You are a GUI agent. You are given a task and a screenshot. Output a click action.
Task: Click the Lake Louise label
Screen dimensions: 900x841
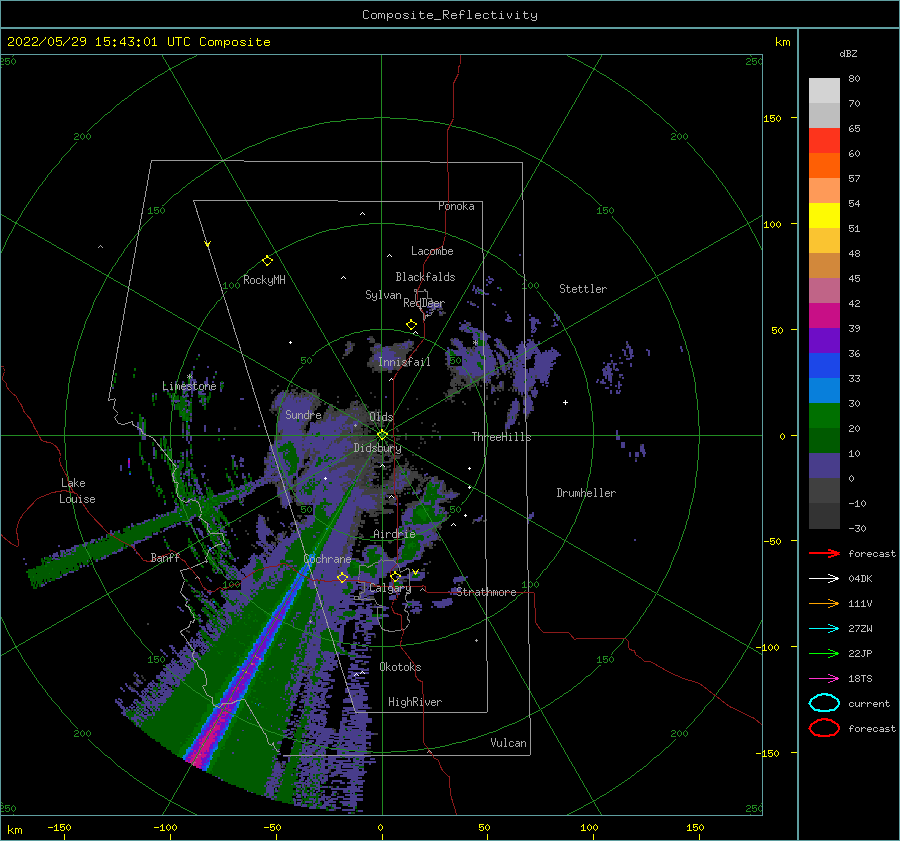click(x=77, y=491)
